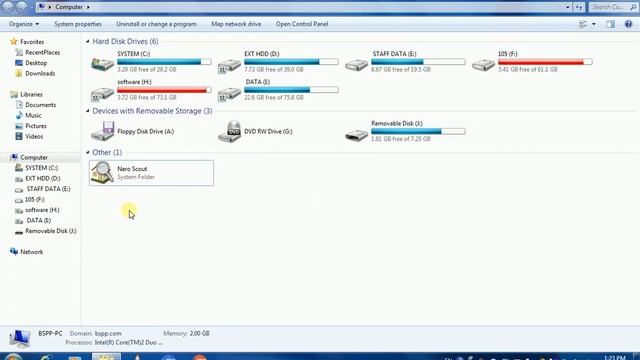The height and width of the screenshot is (360, 640).
Task: Click the Network icon in sidebar
Action: [13, 252]
